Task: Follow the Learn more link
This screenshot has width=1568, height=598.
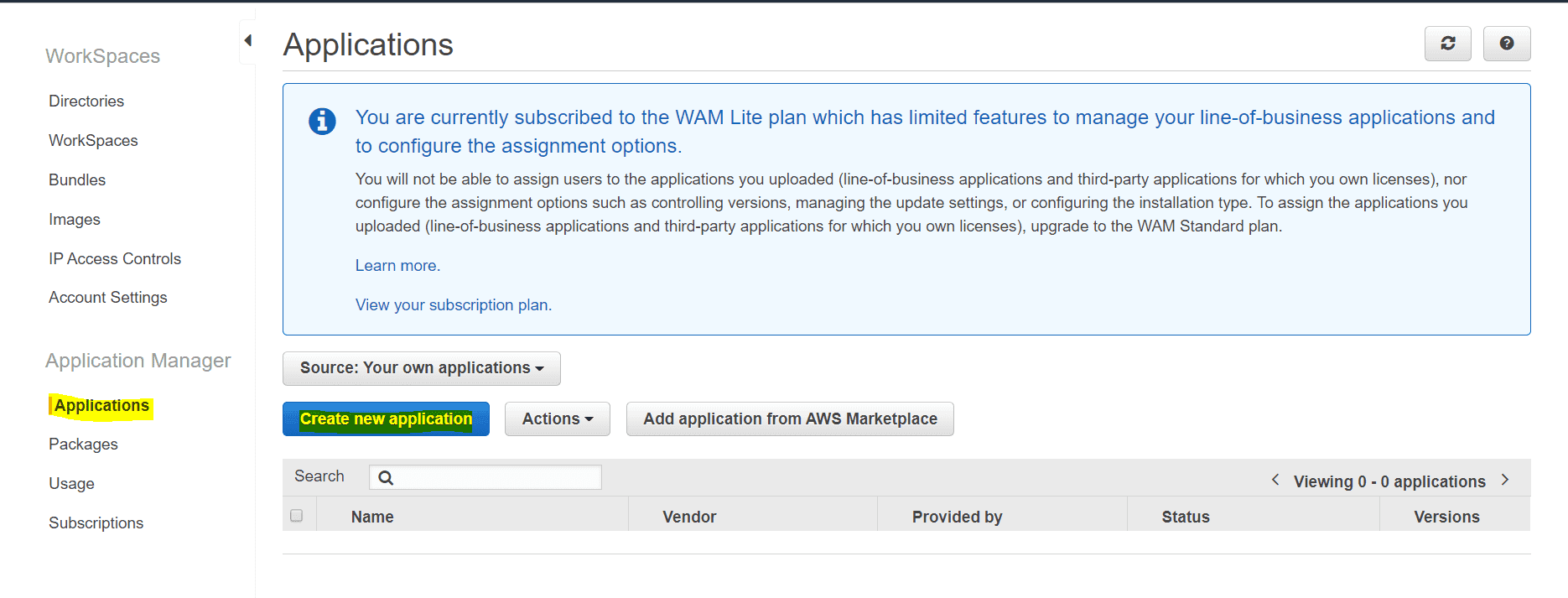Action: (397, 266)
